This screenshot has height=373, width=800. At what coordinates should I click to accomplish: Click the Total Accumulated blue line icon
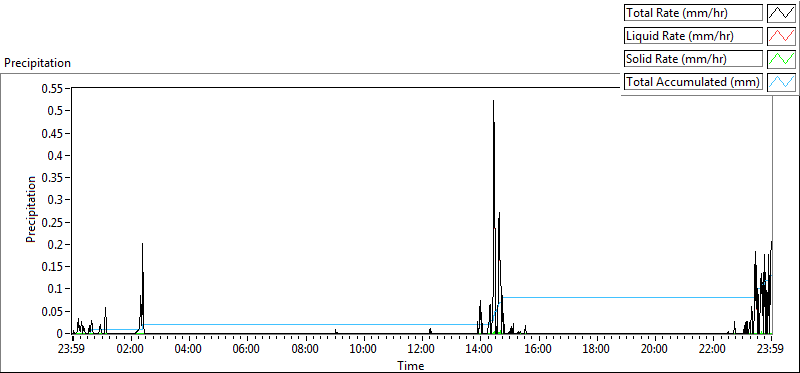coord(781,82)
